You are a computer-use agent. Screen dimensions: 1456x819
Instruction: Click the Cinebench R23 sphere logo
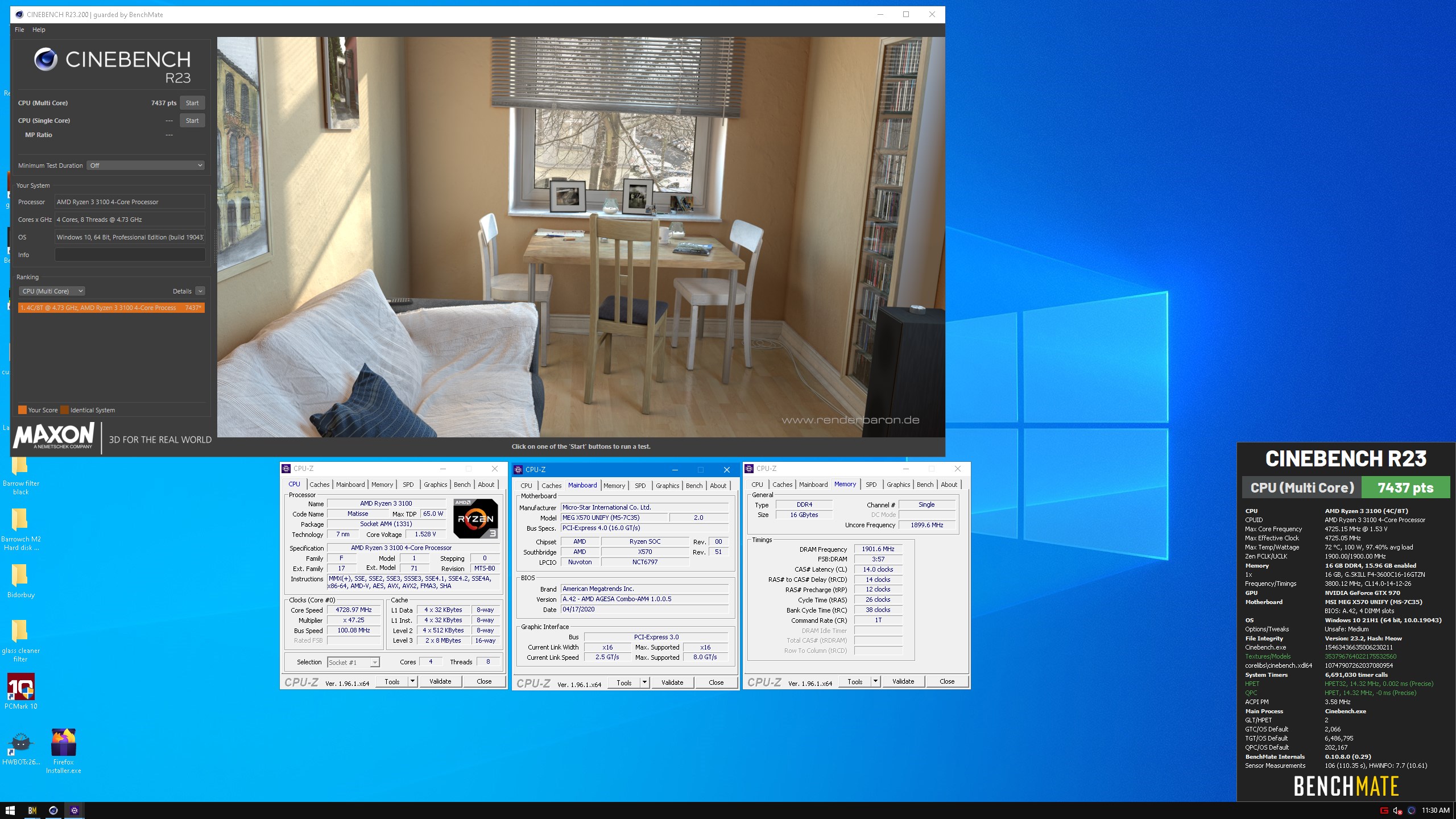point(45,59)
